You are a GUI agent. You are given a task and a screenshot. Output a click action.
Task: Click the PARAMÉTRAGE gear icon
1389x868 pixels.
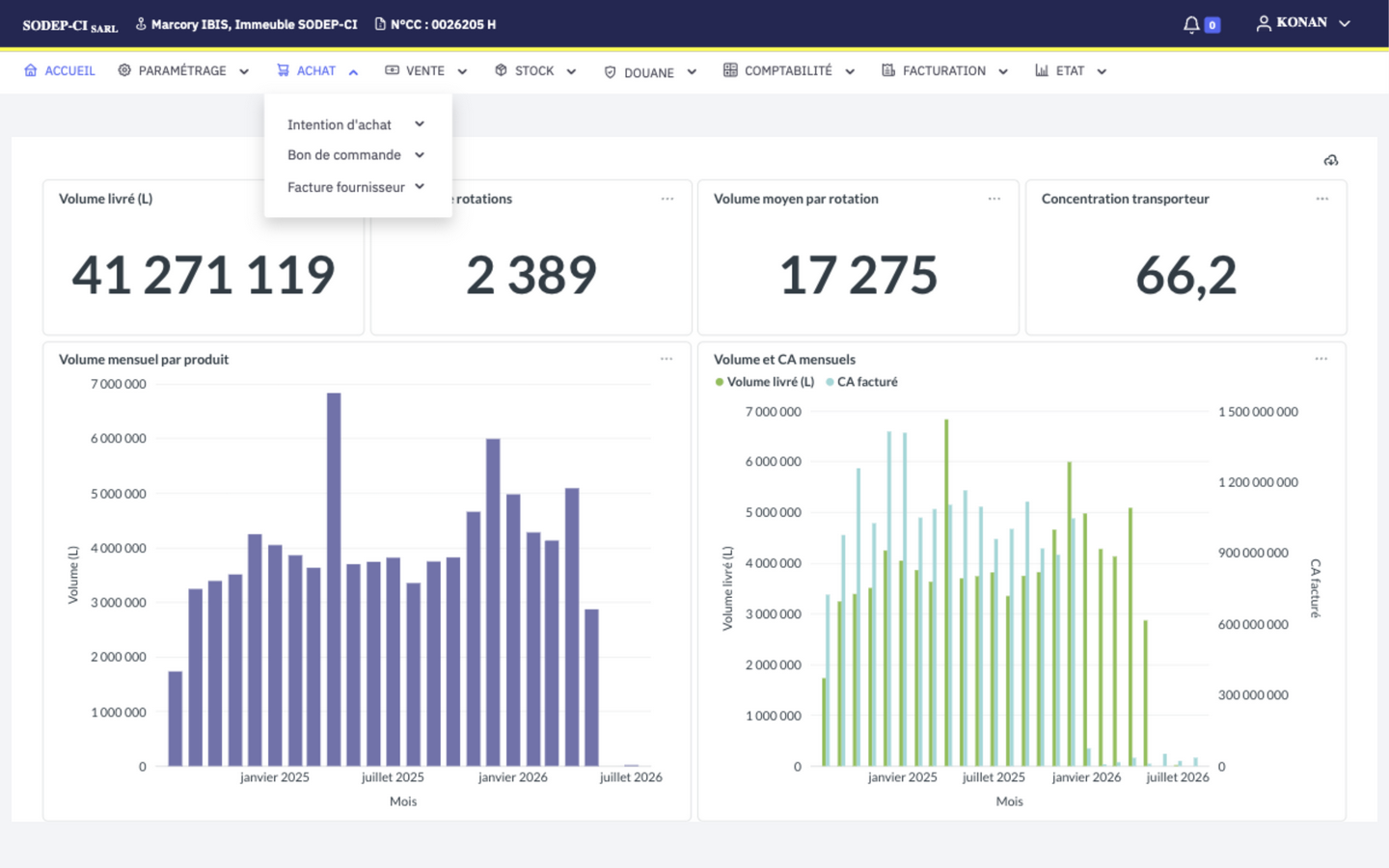[x=124, y=70]
